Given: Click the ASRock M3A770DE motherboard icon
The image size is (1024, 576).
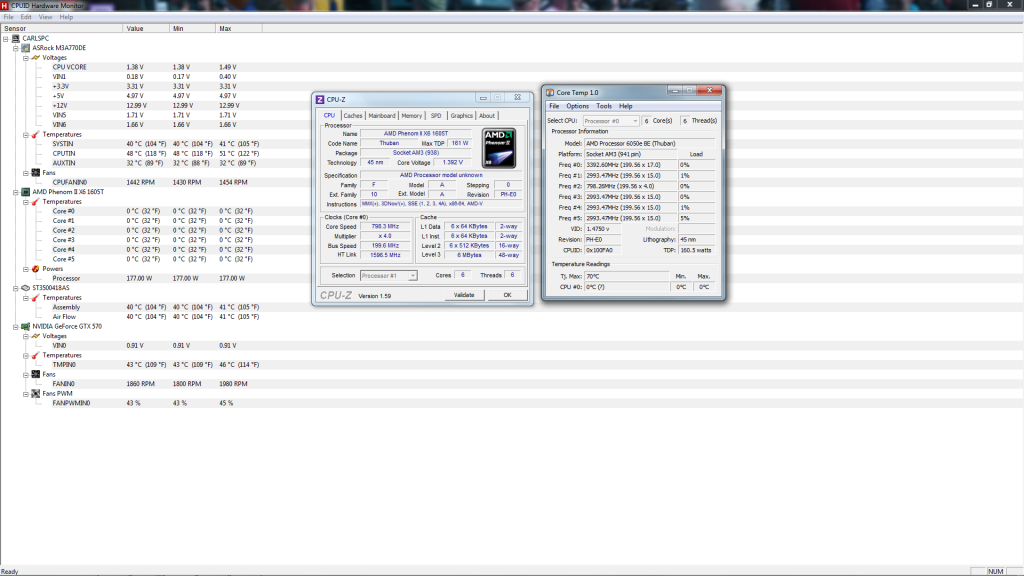Looking at the screenshot, I should 26,48.
